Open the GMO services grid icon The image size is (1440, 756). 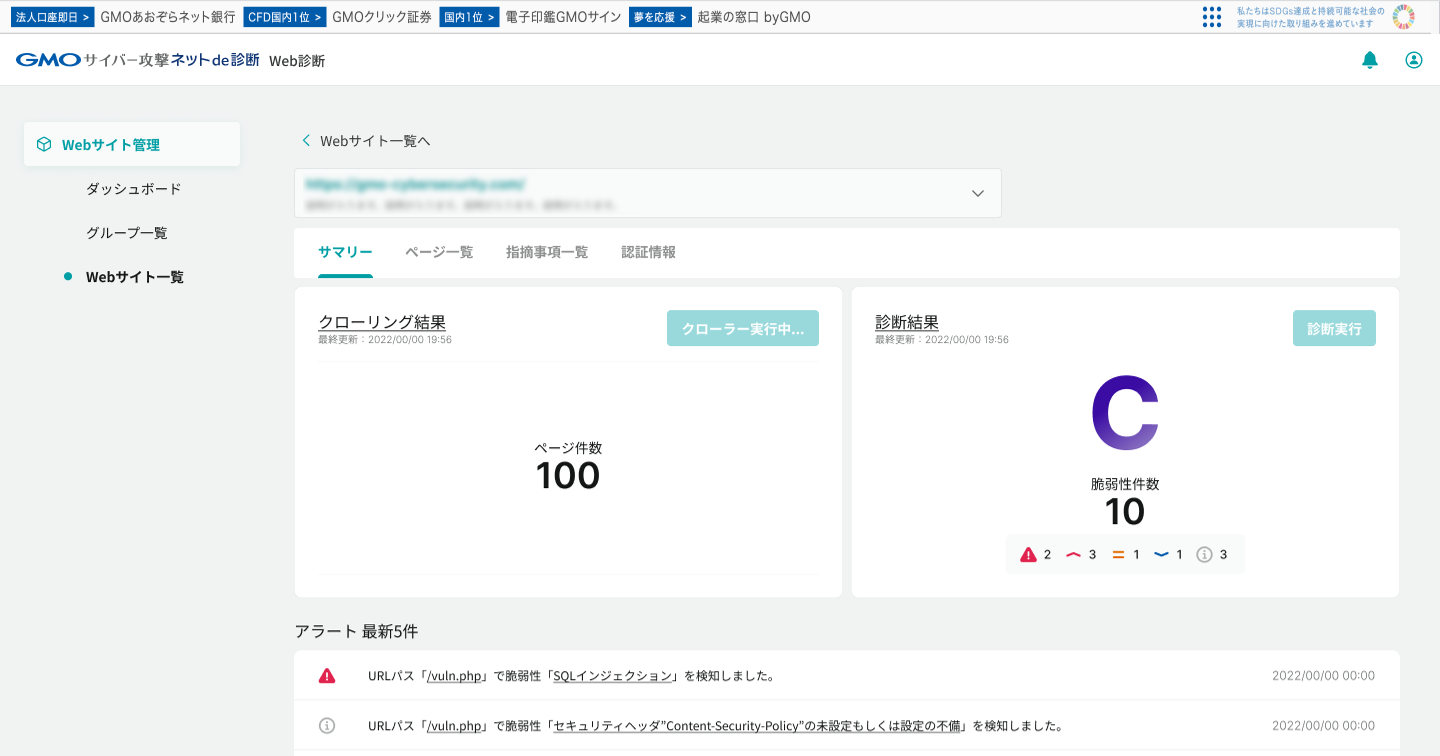(1212, 16)
